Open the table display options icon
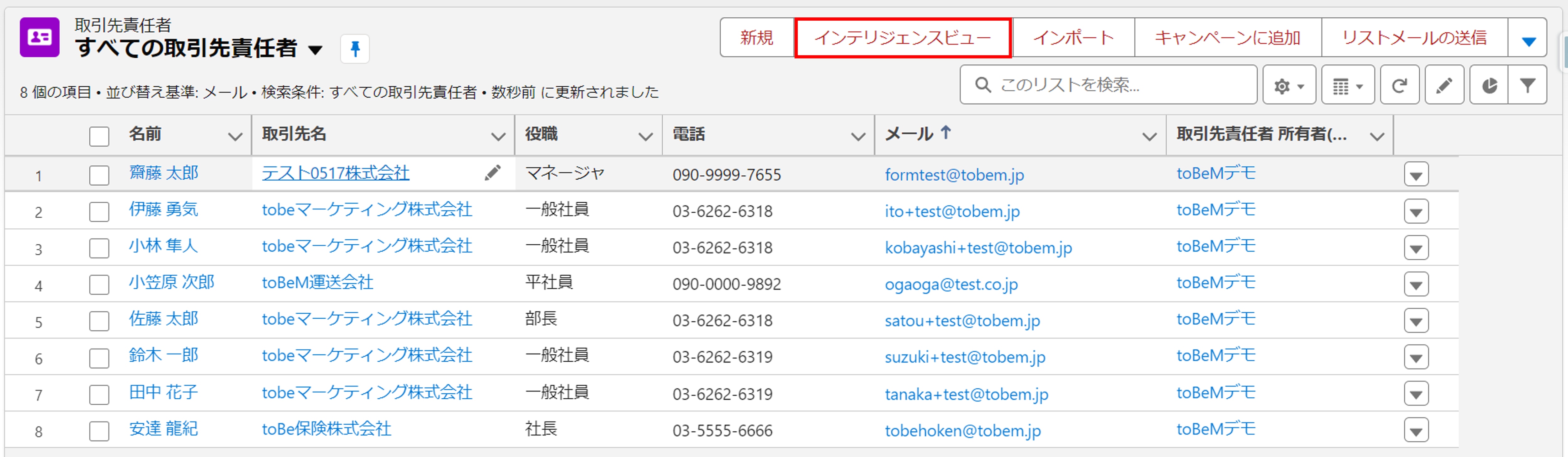Image resolution: width=1568 pixels, height=457 pixels. pyautogui.click(x=1348, y=85)
